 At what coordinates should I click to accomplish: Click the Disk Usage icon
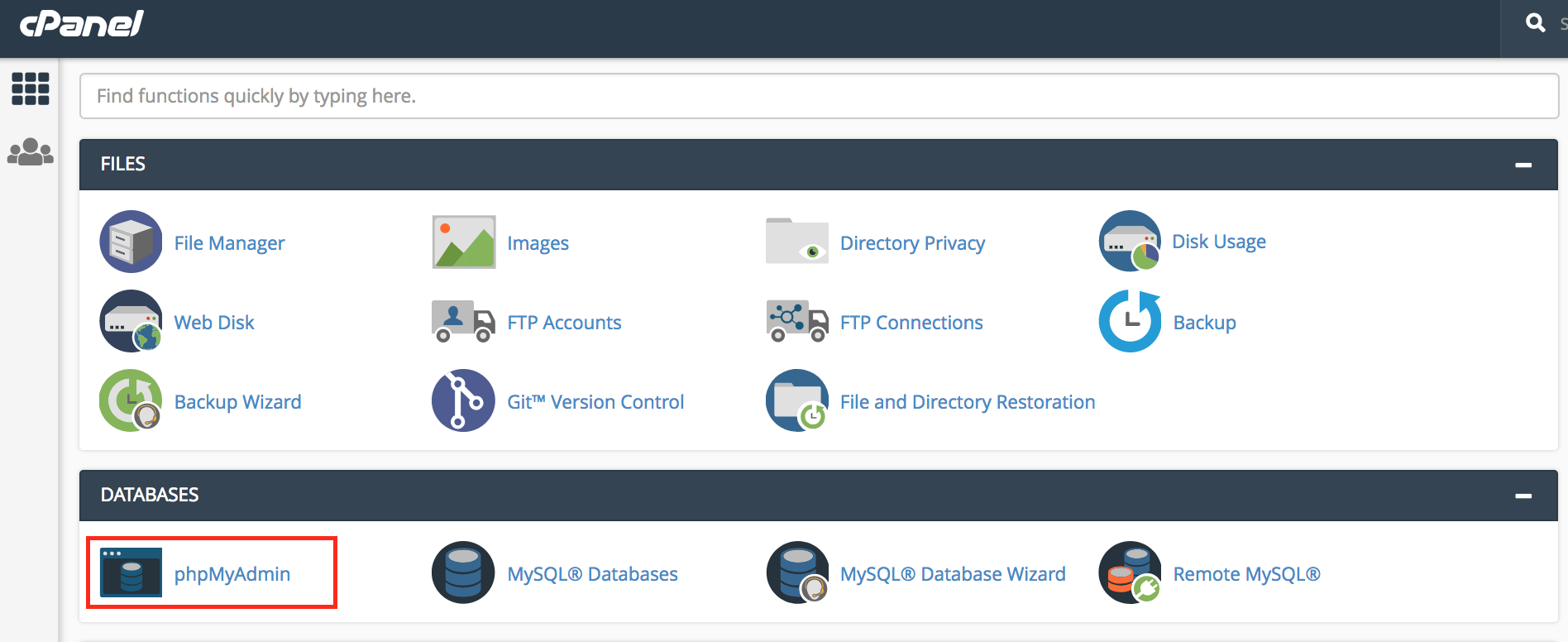(x=1130, y=241)
